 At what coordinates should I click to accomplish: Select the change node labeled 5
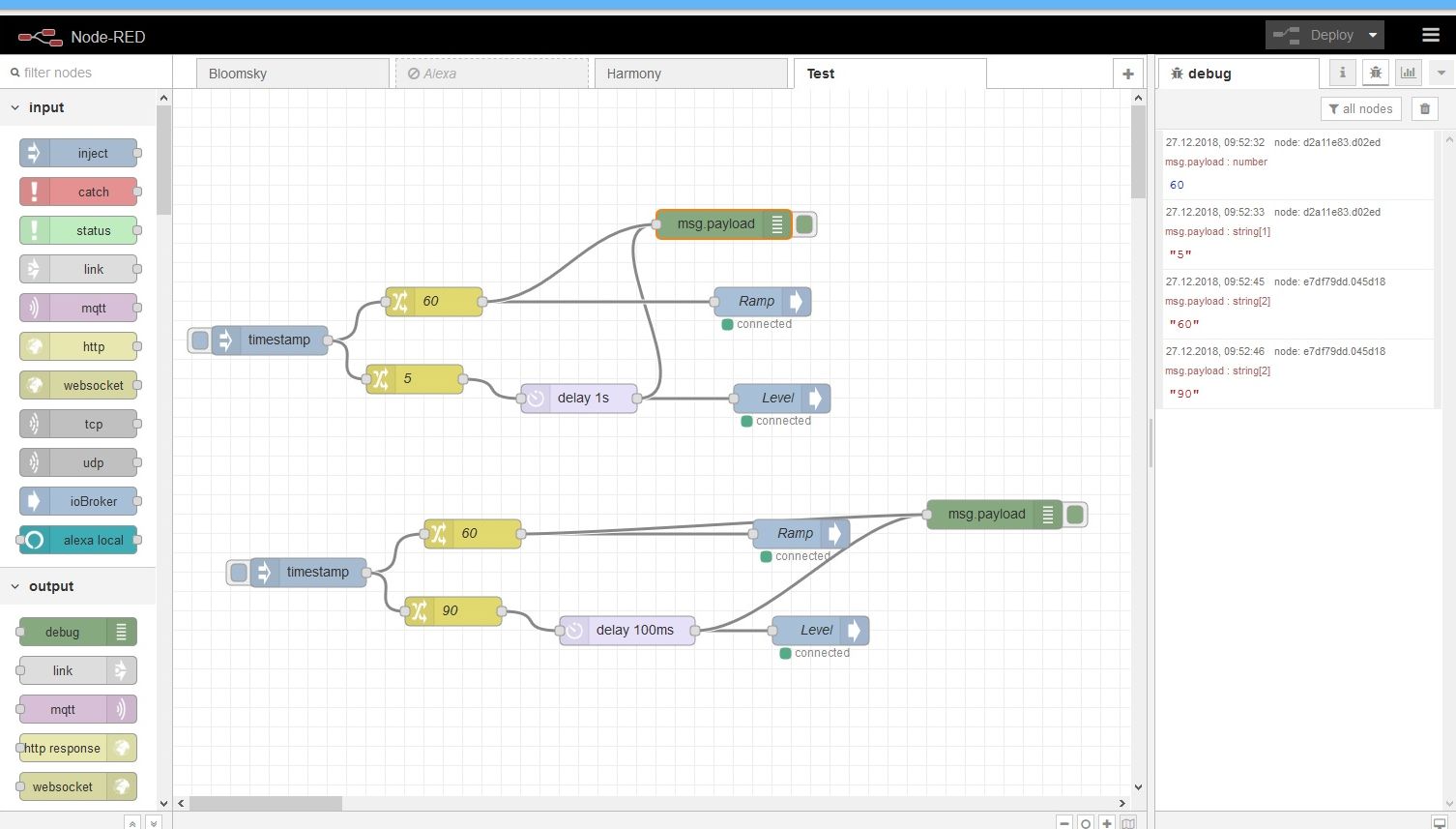point(415,379)
